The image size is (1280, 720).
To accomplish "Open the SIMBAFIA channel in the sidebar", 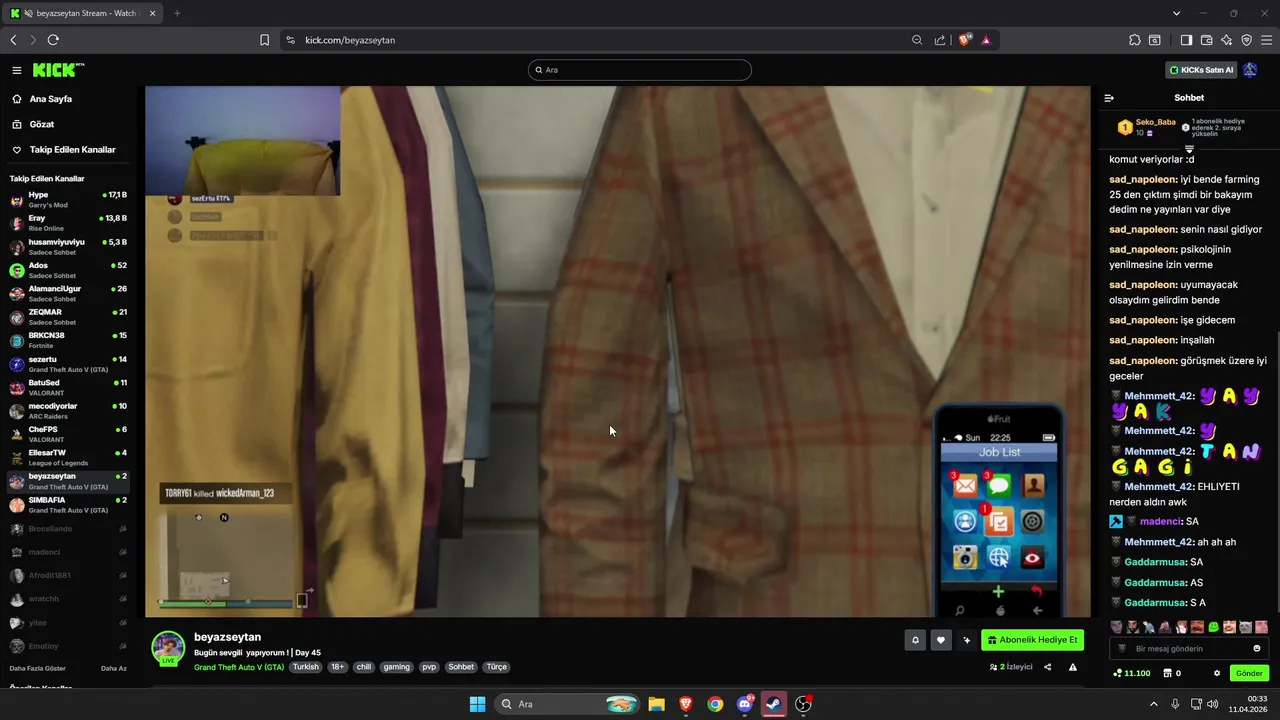I will pos(68,504).
